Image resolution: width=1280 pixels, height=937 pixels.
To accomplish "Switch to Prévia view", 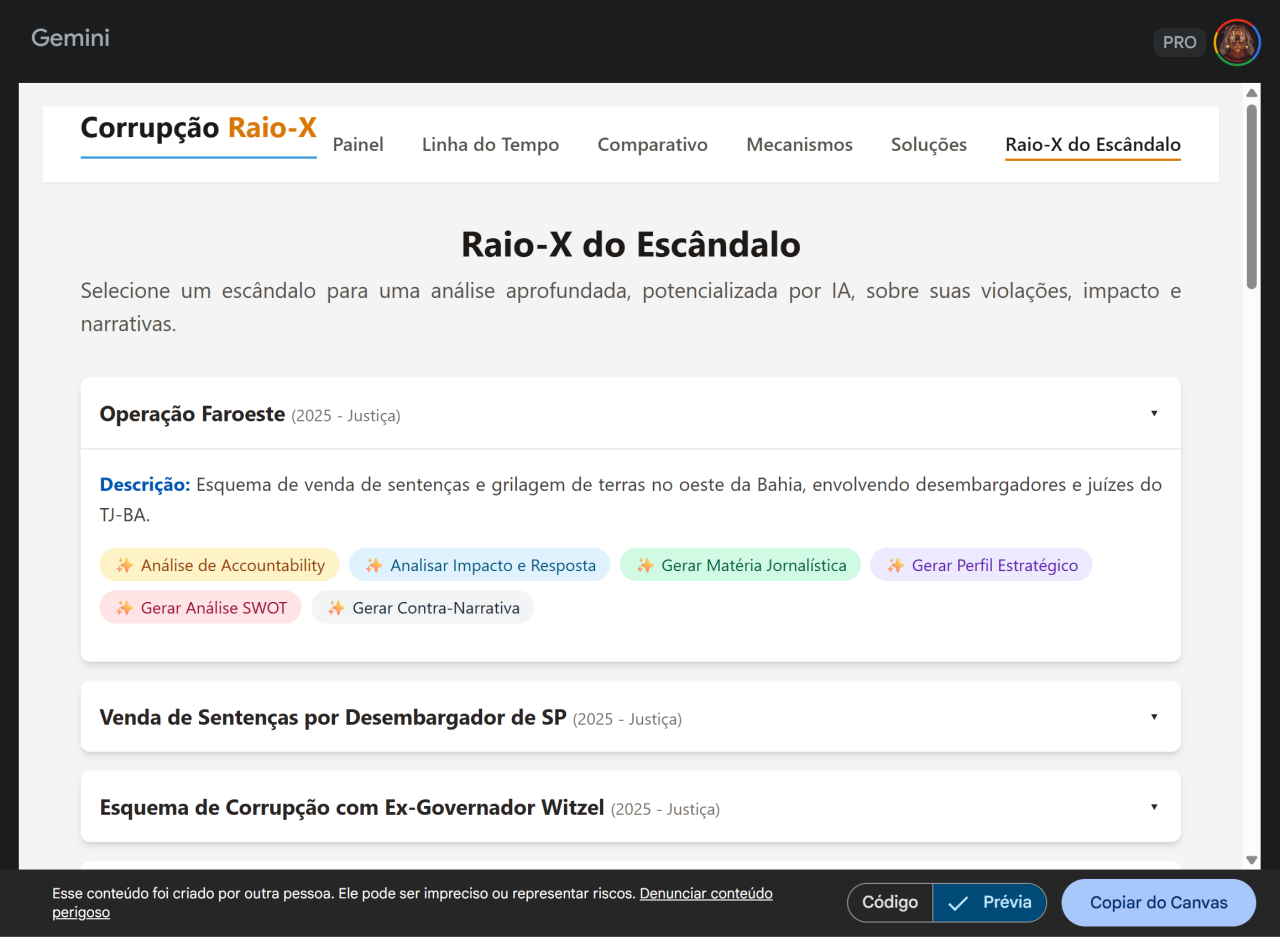I will tap(990, 903).
